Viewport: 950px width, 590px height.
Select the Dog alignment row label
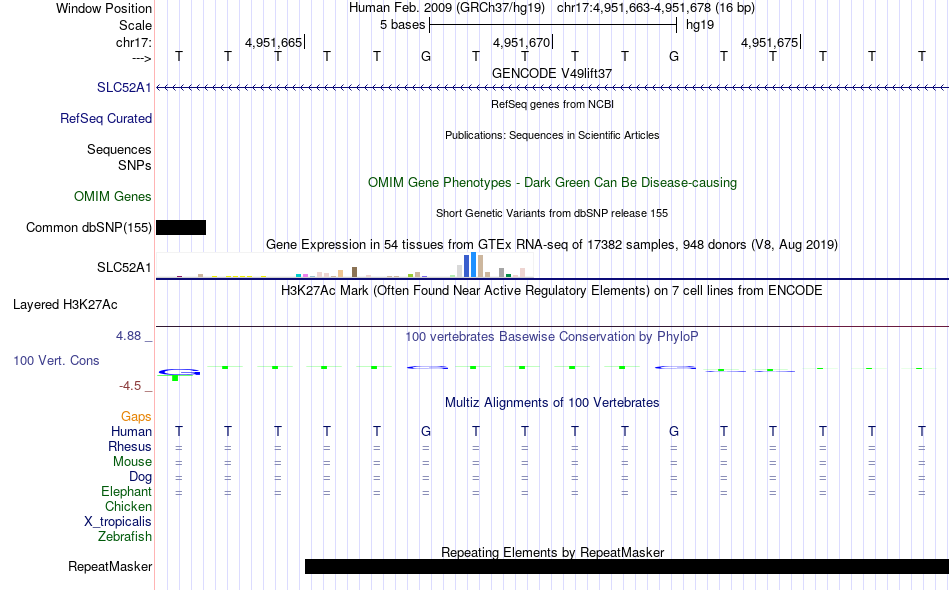[140, 477]
